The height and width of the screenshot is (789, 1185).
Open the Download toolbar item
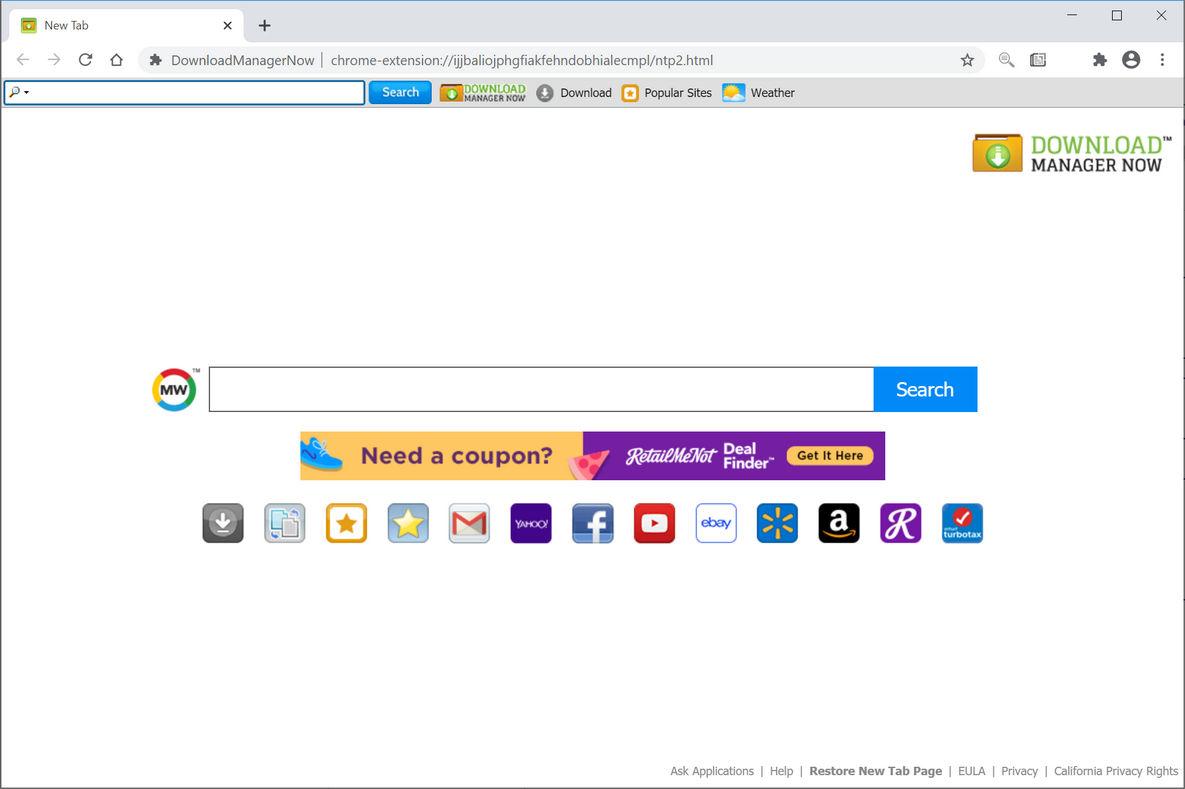click(574, 93)
